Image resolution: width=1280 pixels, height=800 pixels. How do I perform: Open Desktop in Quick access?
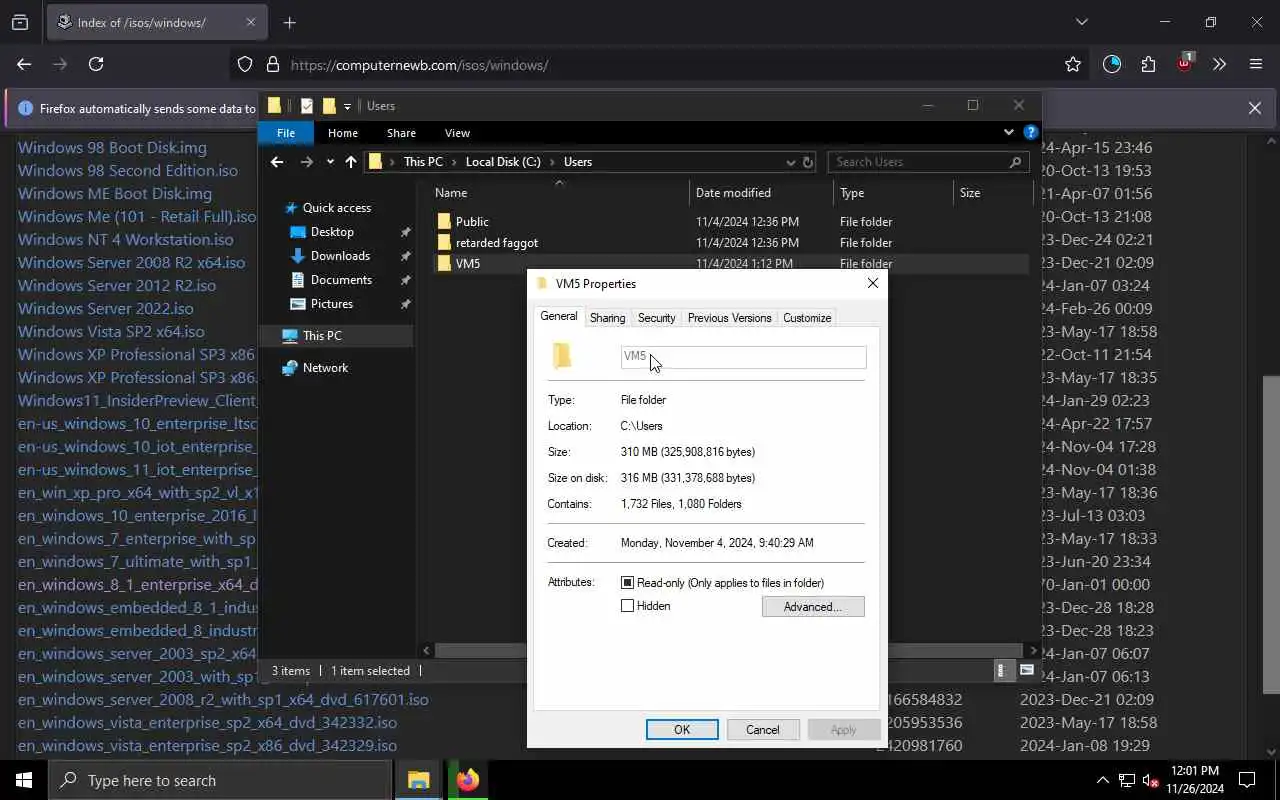332,232
